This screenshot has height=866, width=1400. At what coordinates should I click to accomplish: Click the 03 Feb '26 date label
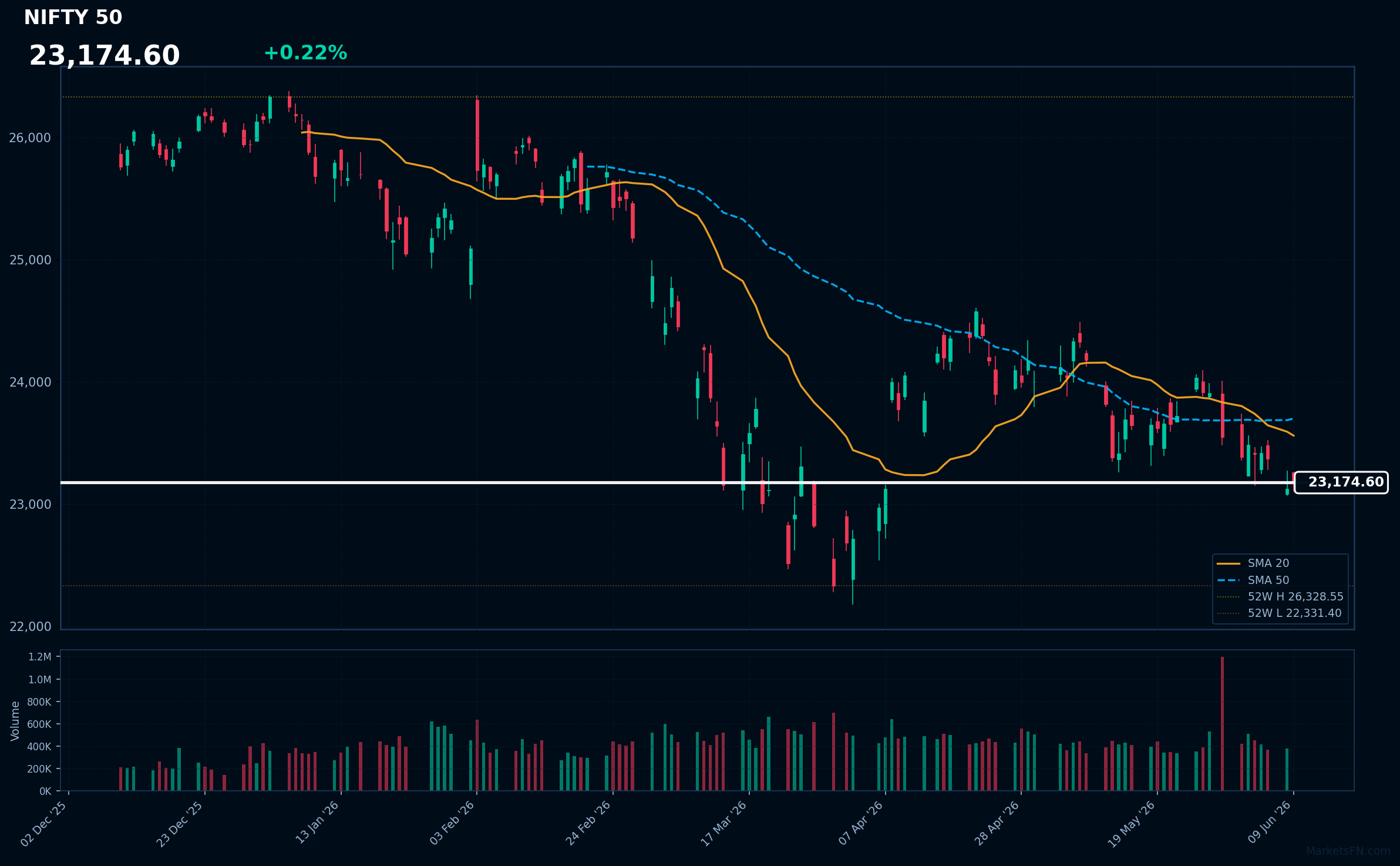point(452,823)
